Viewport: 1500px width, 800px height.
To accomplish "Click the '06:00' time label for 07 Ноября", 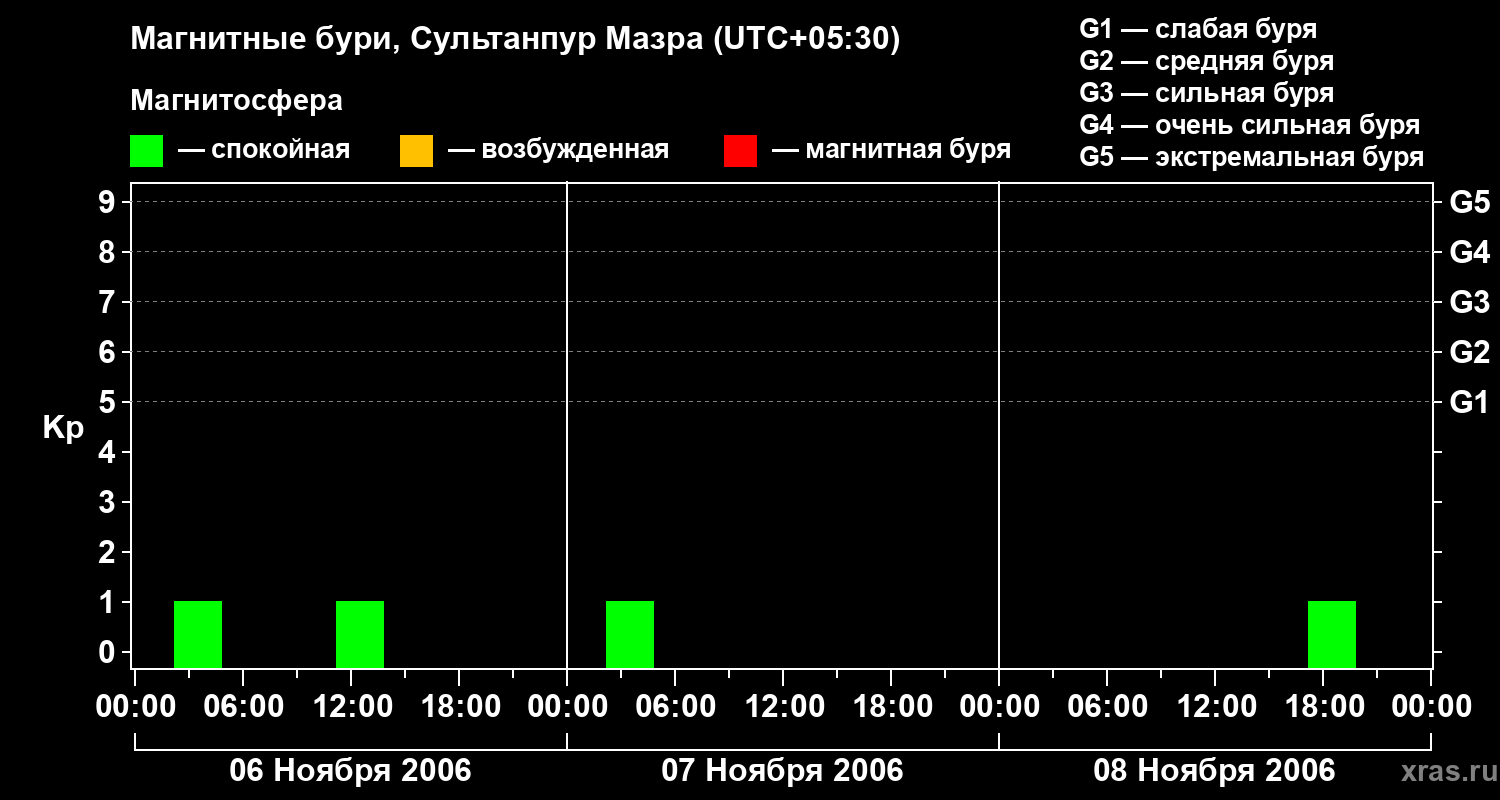I will pos(675,707).
